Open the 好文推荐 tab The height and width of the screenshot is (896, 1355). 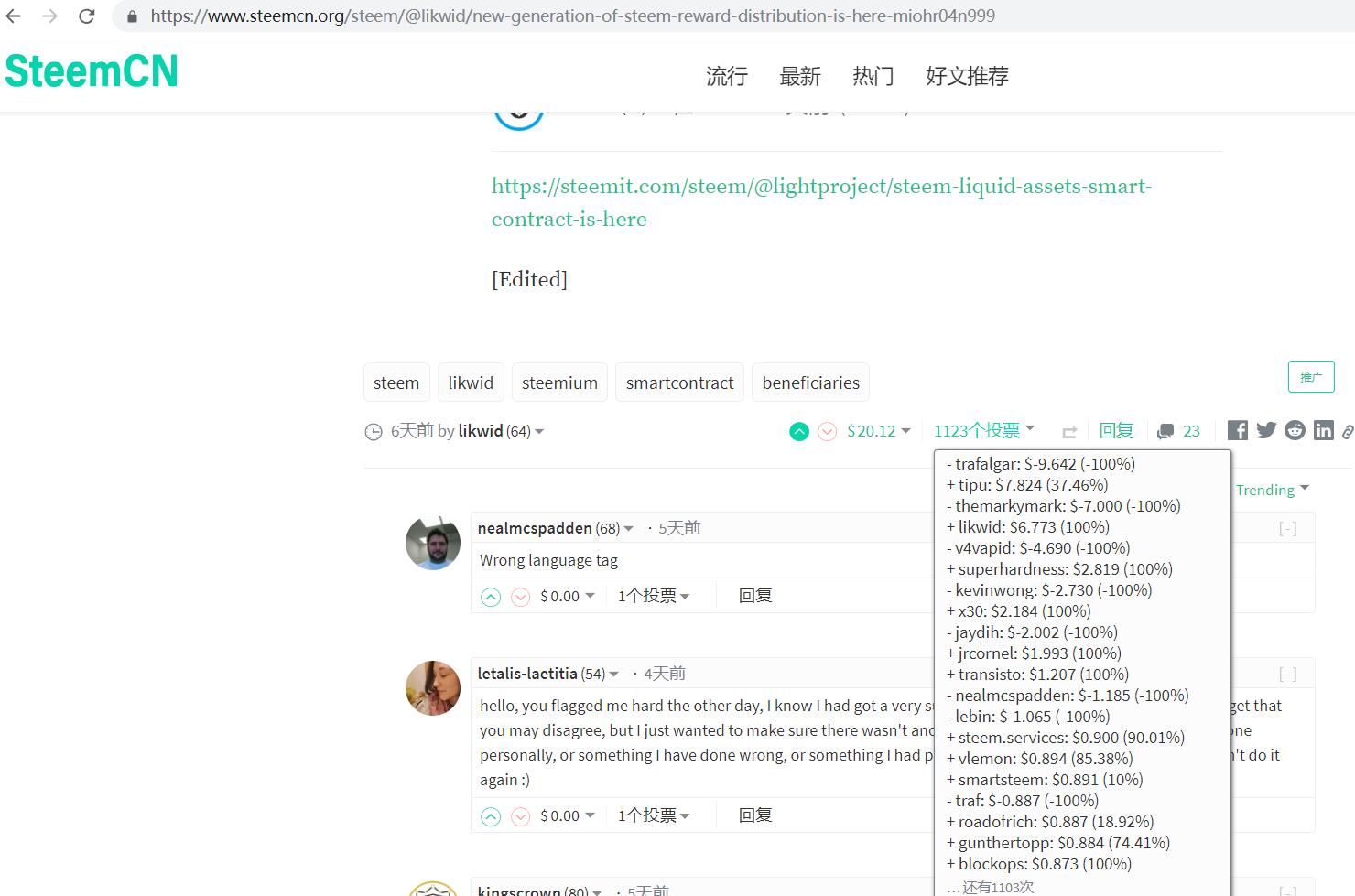[x=967, y=76]
